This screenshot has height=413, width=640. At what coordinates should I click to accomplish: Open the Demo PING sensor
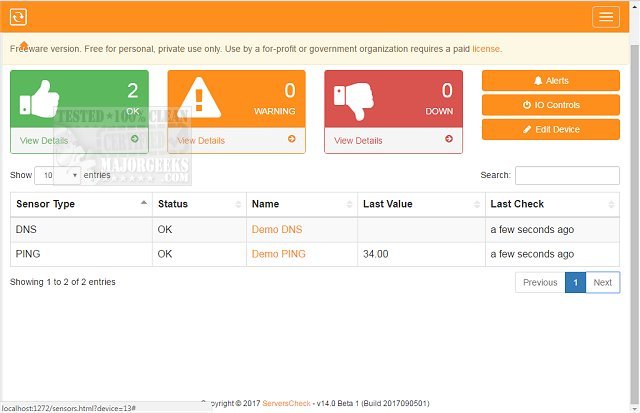pyautogui.click(x=278, y=254)
